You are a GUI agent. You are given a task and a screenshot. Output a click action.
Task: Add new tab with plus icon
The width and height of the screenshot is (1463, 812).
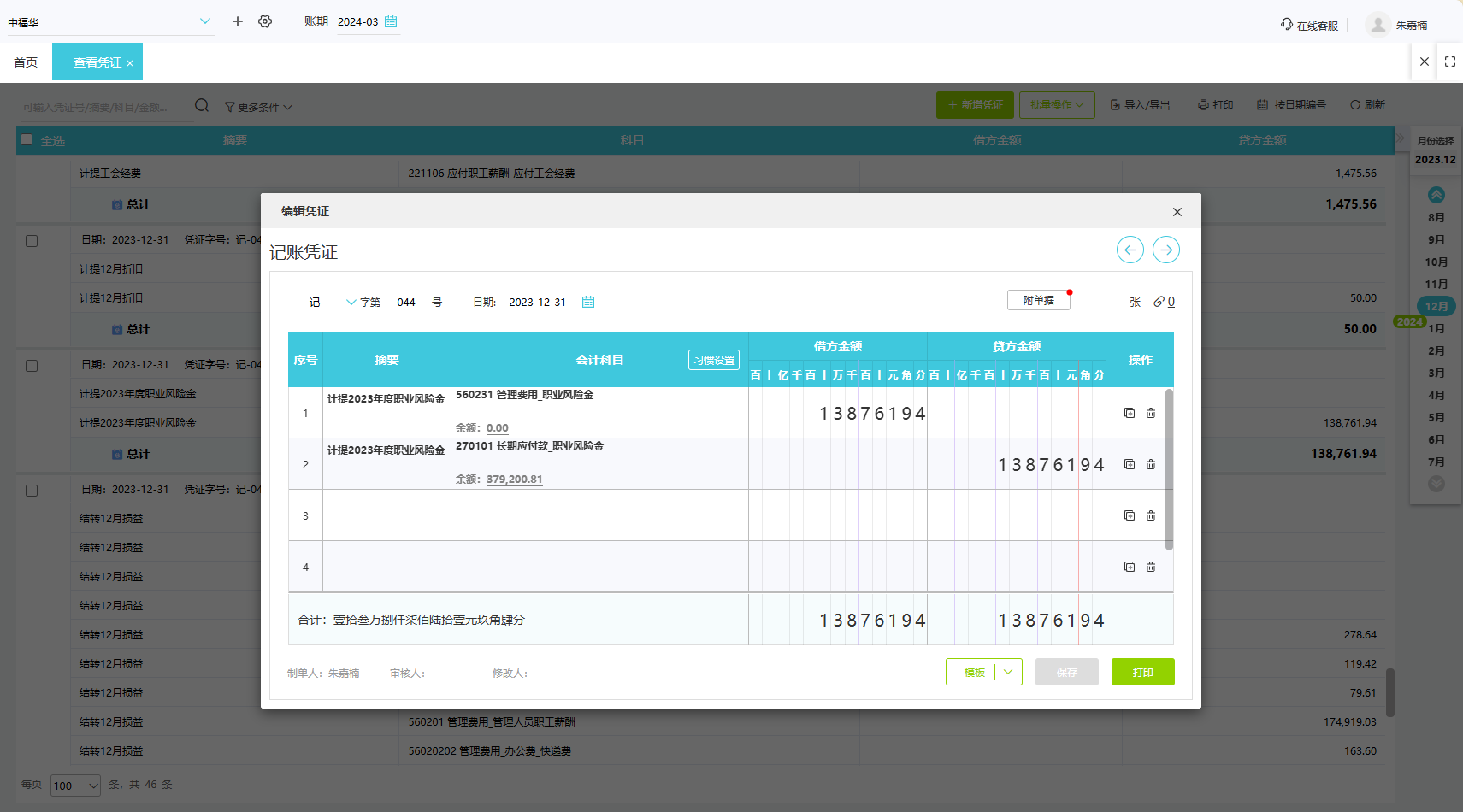(x=238, y=21)
